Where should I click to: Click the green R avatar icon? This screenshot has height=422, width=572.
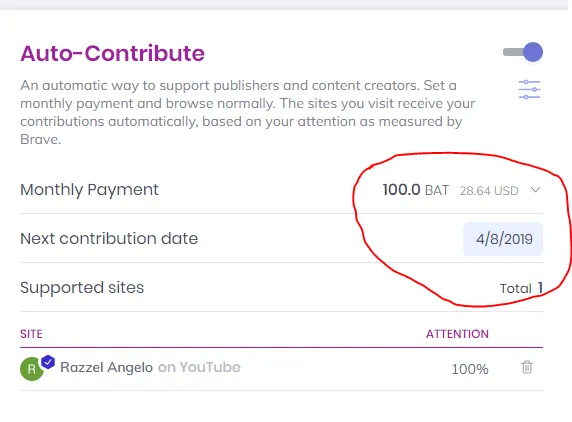point(32,369)
